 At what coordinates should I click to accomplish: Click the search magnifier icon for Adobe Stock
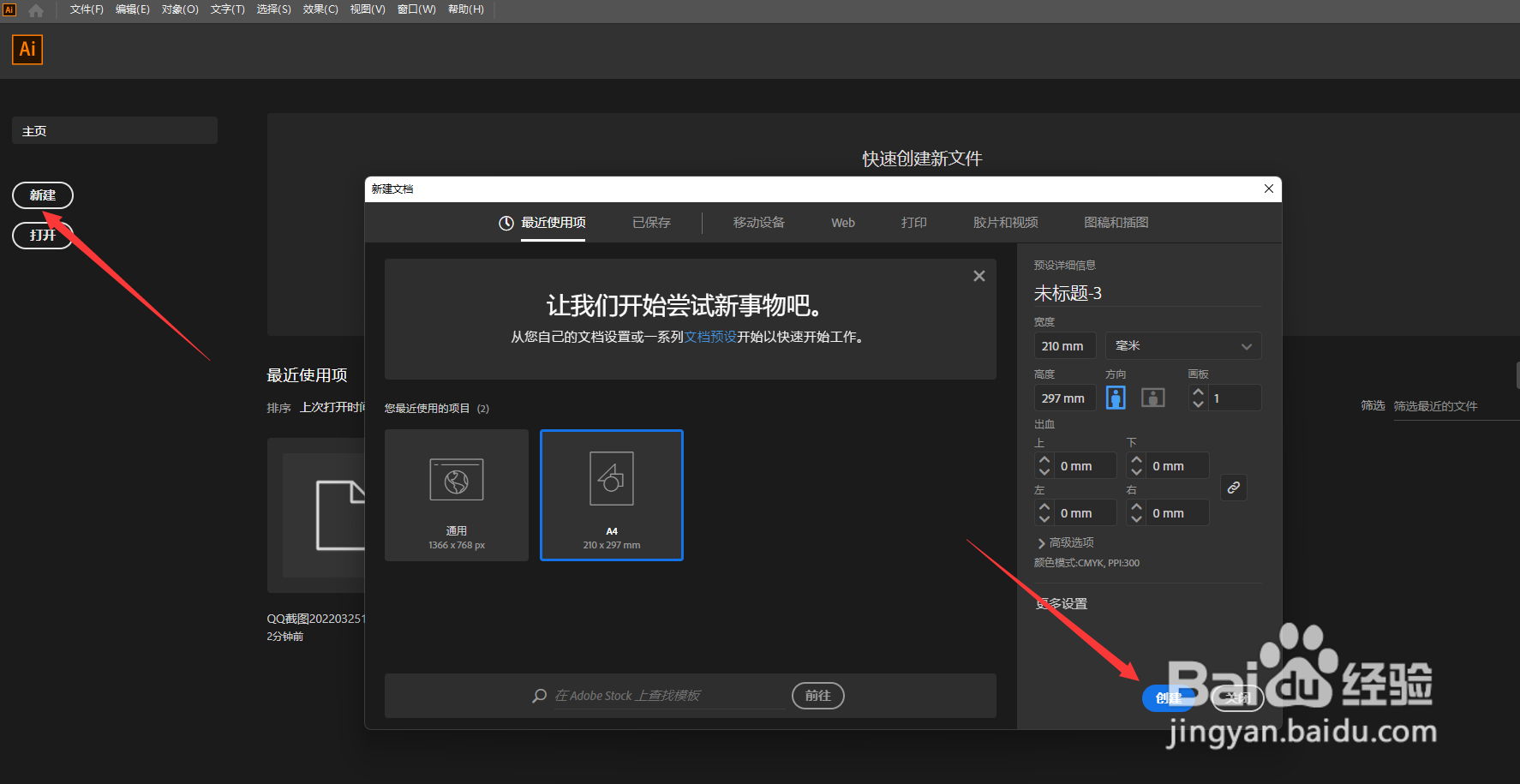pyautogui.click(x=539, y=696)
